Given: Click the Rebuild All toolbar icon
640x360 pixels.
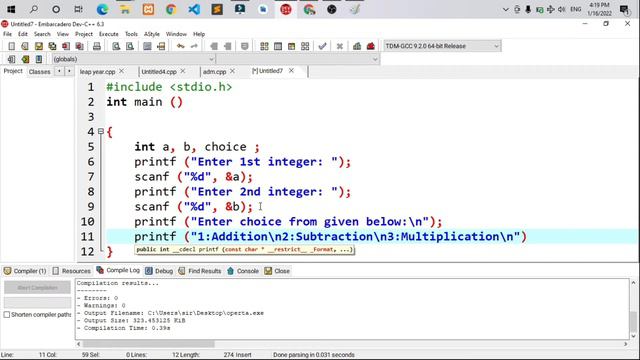Looking at the screenshot, I should pyautogui.click(x=305, y=46).
